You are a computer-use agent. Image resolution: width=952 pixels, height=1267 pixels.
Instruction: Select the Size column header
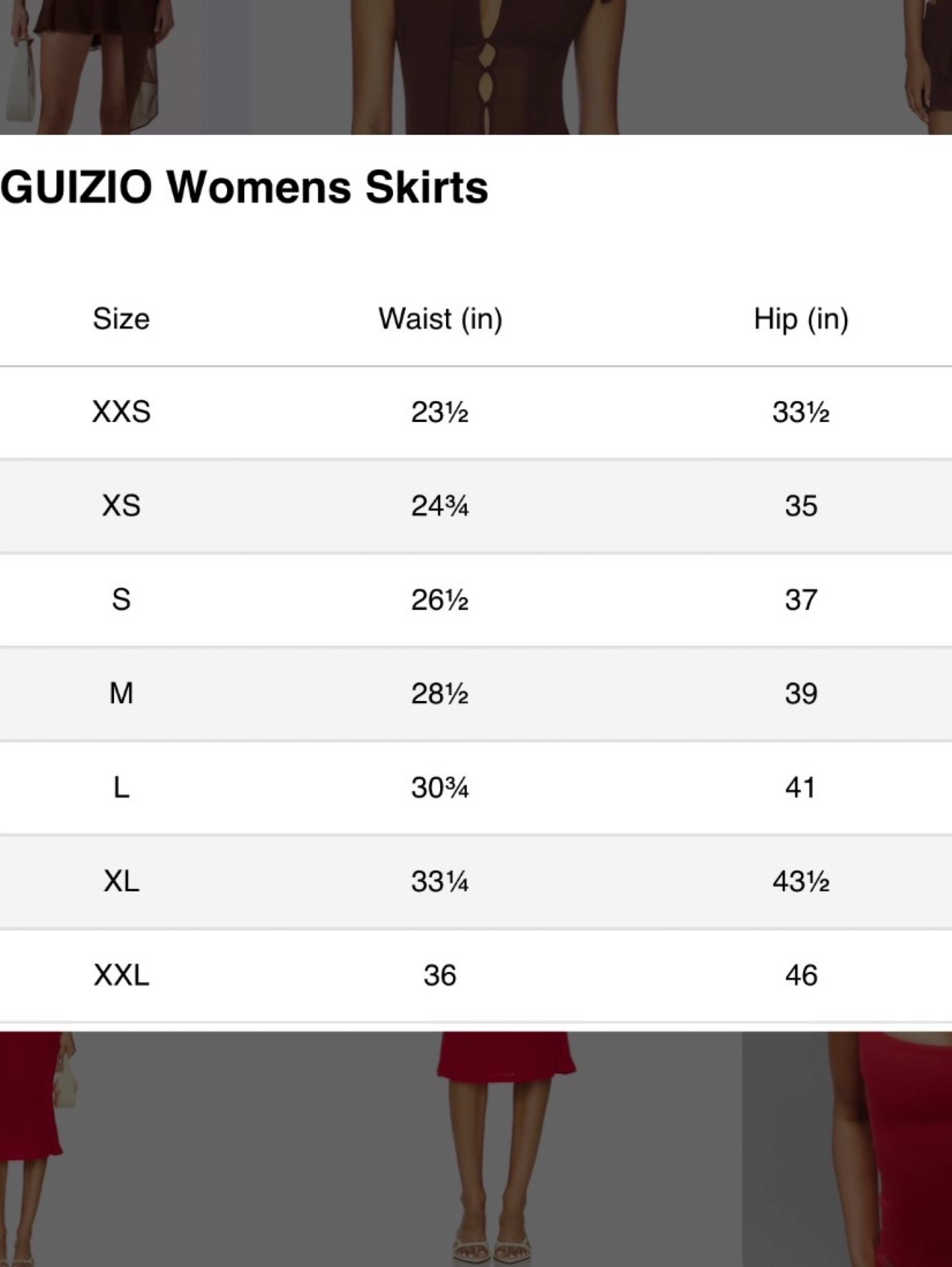(121, 318)
